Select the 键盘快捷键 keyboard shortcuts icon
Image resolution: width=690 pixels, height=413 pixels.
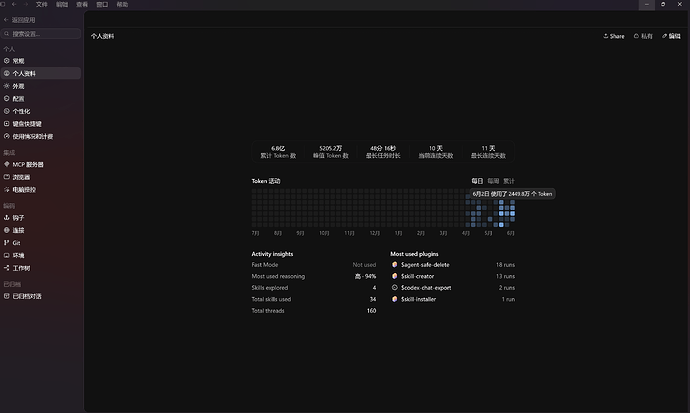pos(7,124)
